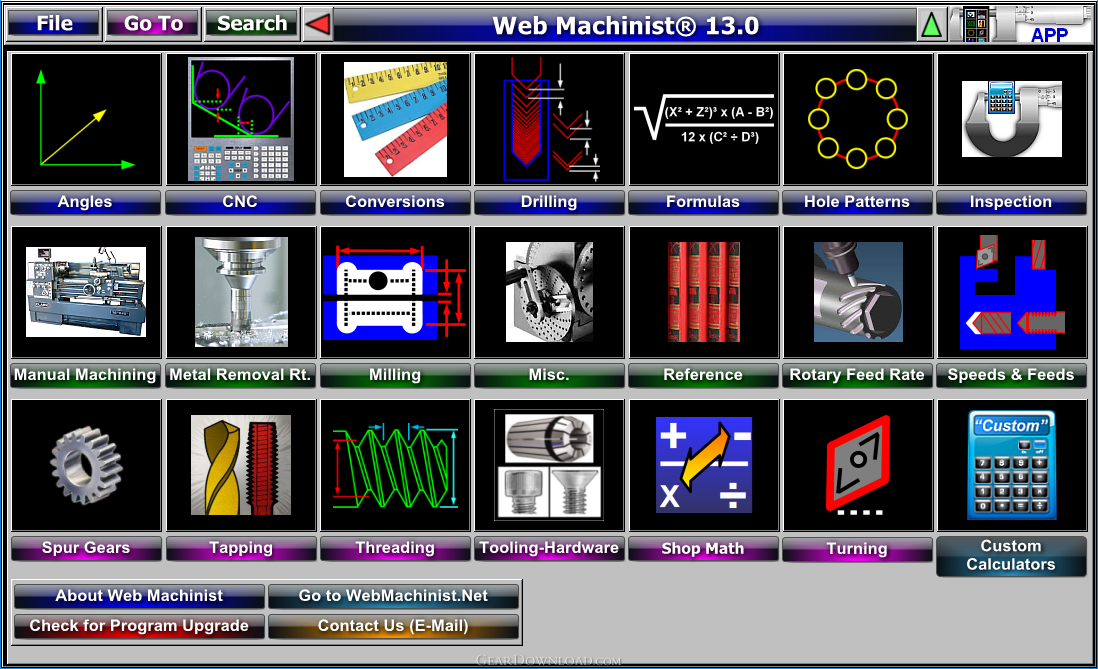The width and height of the screenshot is (1098, 669).
Task: Click the Threading label button
Action: (x=395, y=548)
